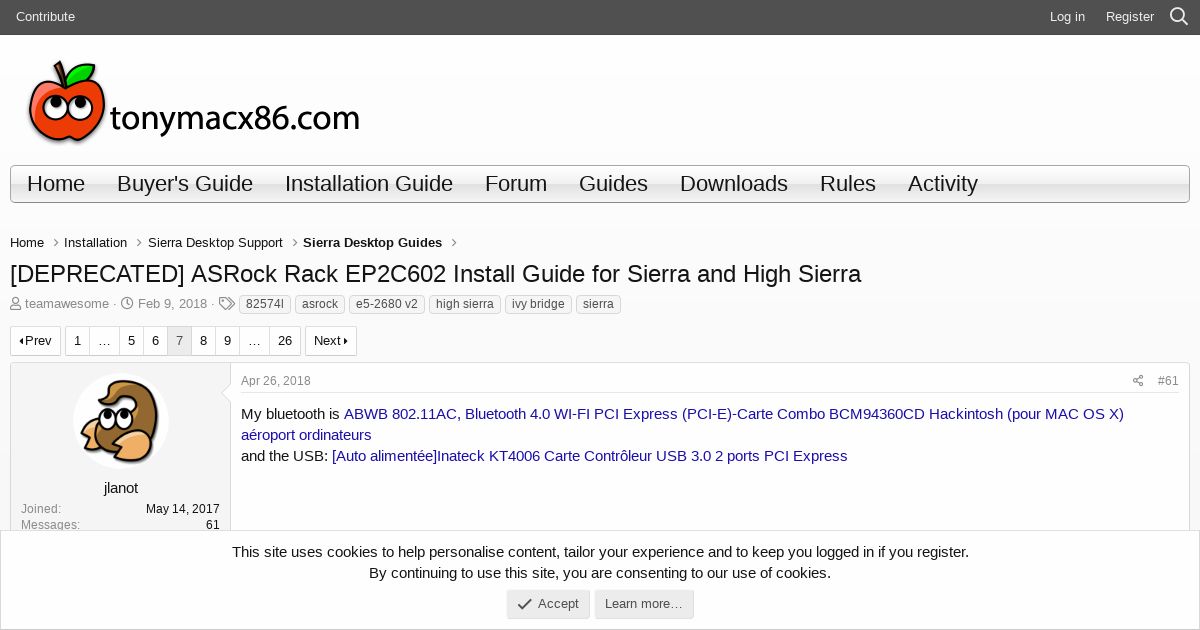Screen dimensions: 1200x630
Task: Click Sierra Desktop Guides breadcrumb
Action: pyautogui.click(x=372, y=243)
